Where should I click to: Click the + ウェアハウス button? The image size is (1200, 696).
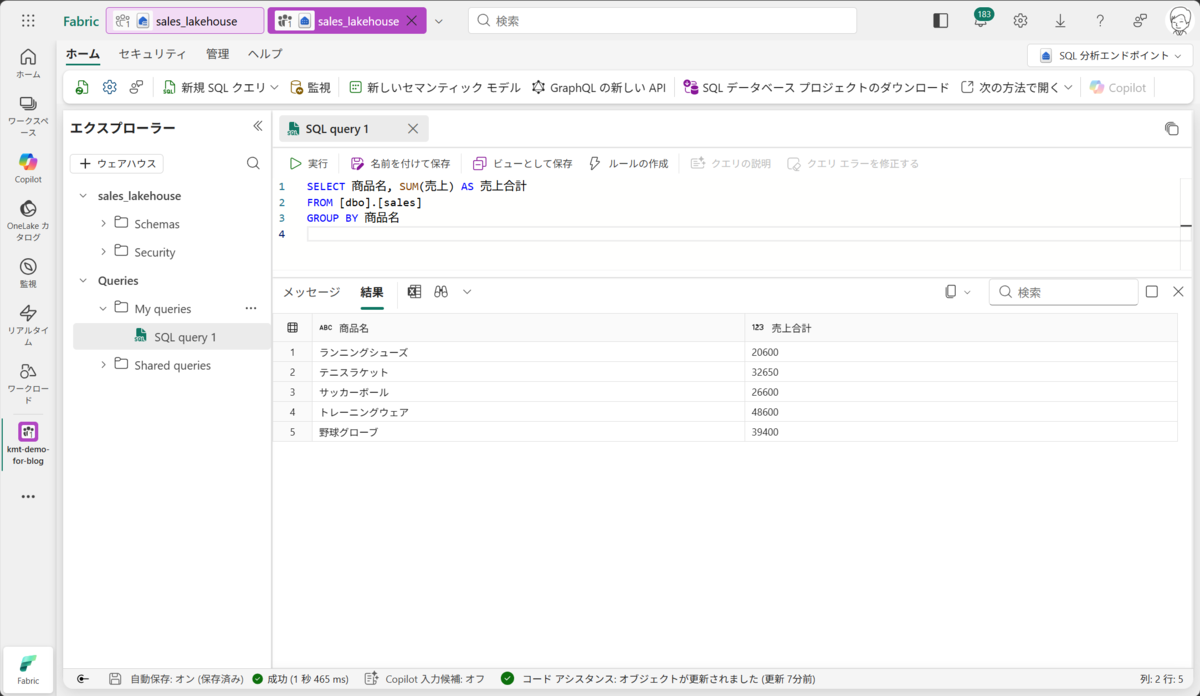tap(117, 163)
